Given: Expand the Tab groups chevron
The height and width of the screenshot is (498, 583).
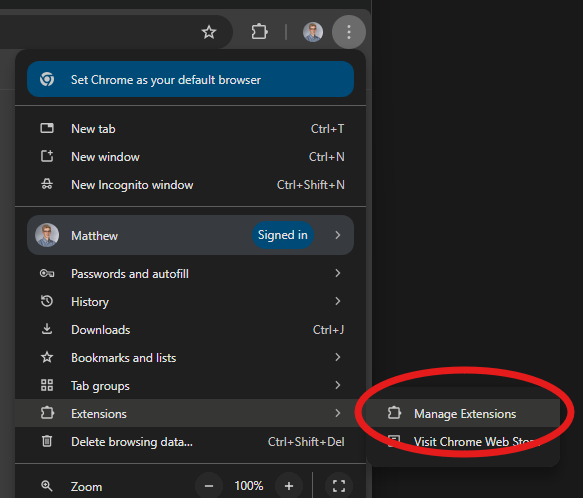Looking at the screenshot, I should 338,385.
